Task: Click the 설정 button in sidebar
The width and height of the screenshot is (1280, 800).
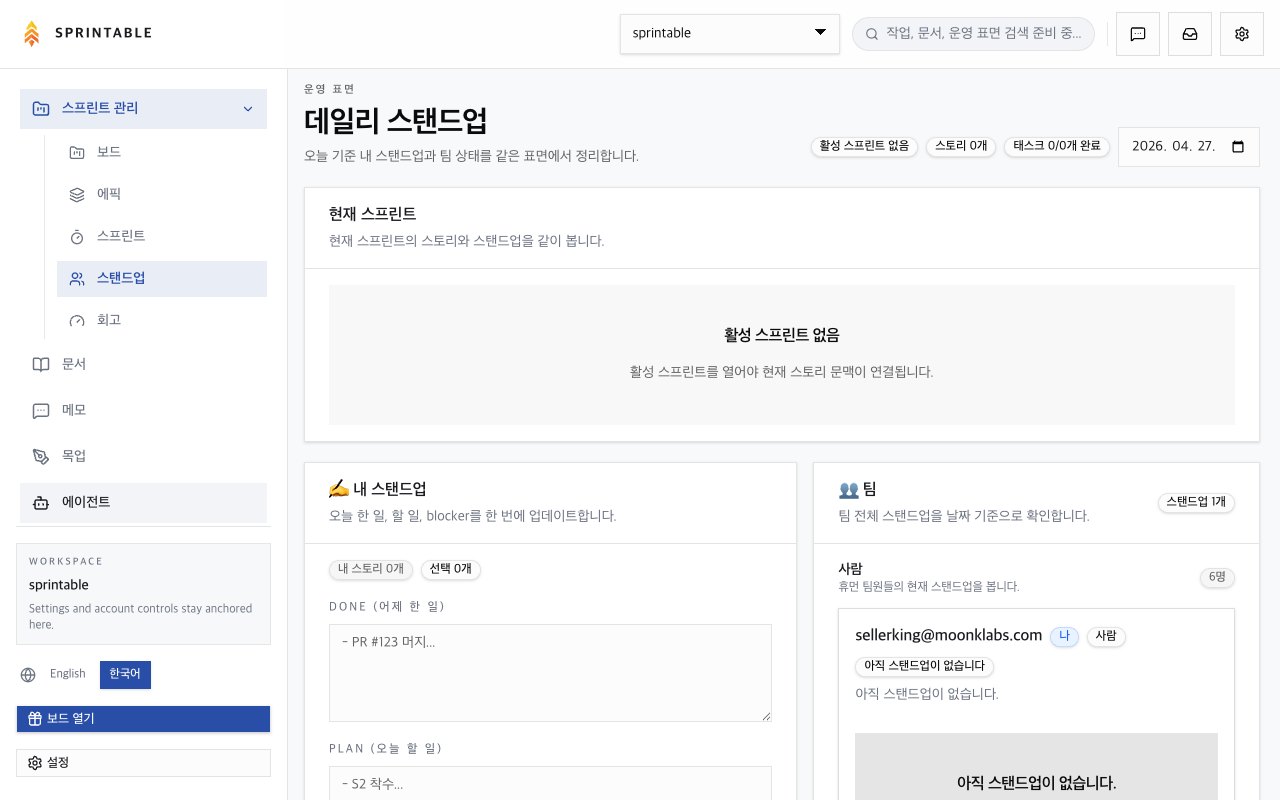Action: point(143,763)
